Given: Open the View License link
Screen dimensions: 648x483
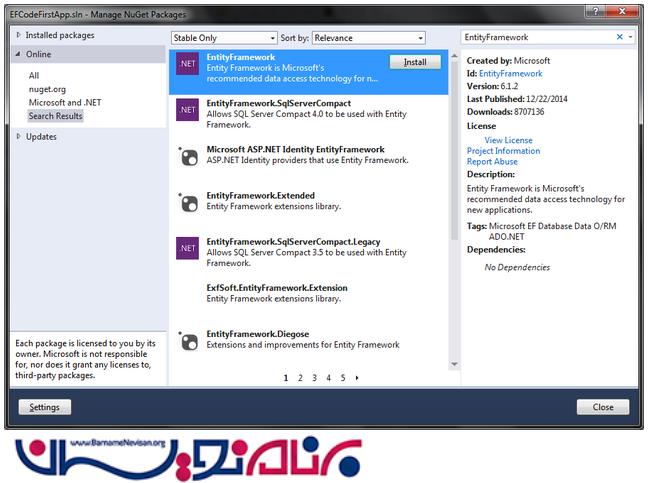Looking at the screenshot, I should coord(508,140).
